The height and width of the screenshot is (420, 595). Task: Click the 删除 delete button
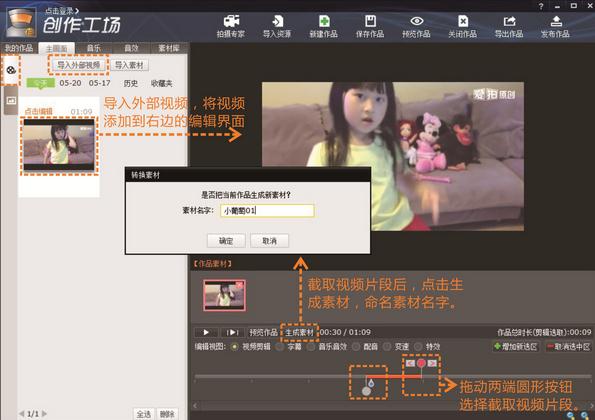[167, 414]
